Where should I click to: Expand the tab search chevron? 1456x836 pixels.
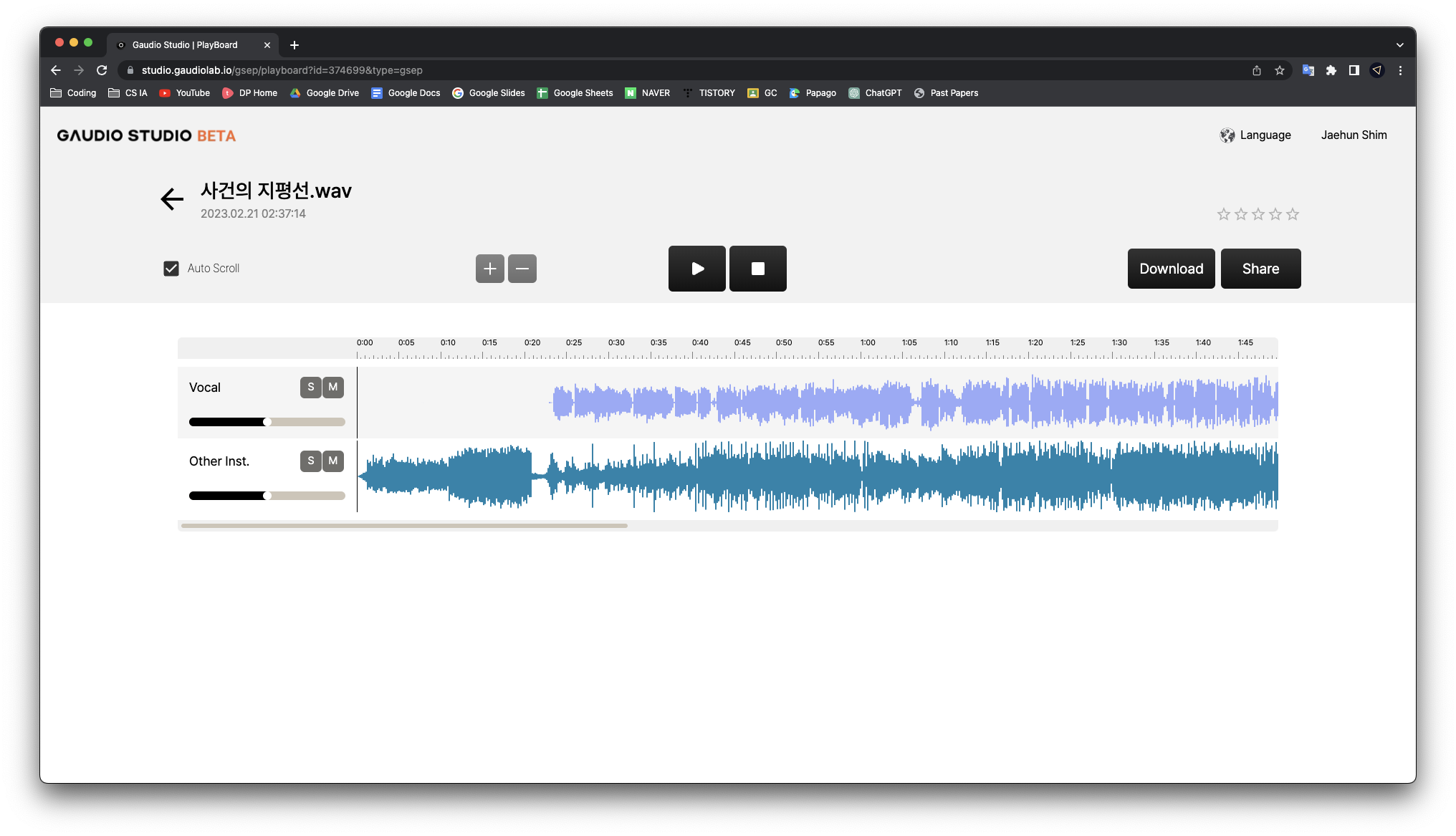(x=1399, y=45)
